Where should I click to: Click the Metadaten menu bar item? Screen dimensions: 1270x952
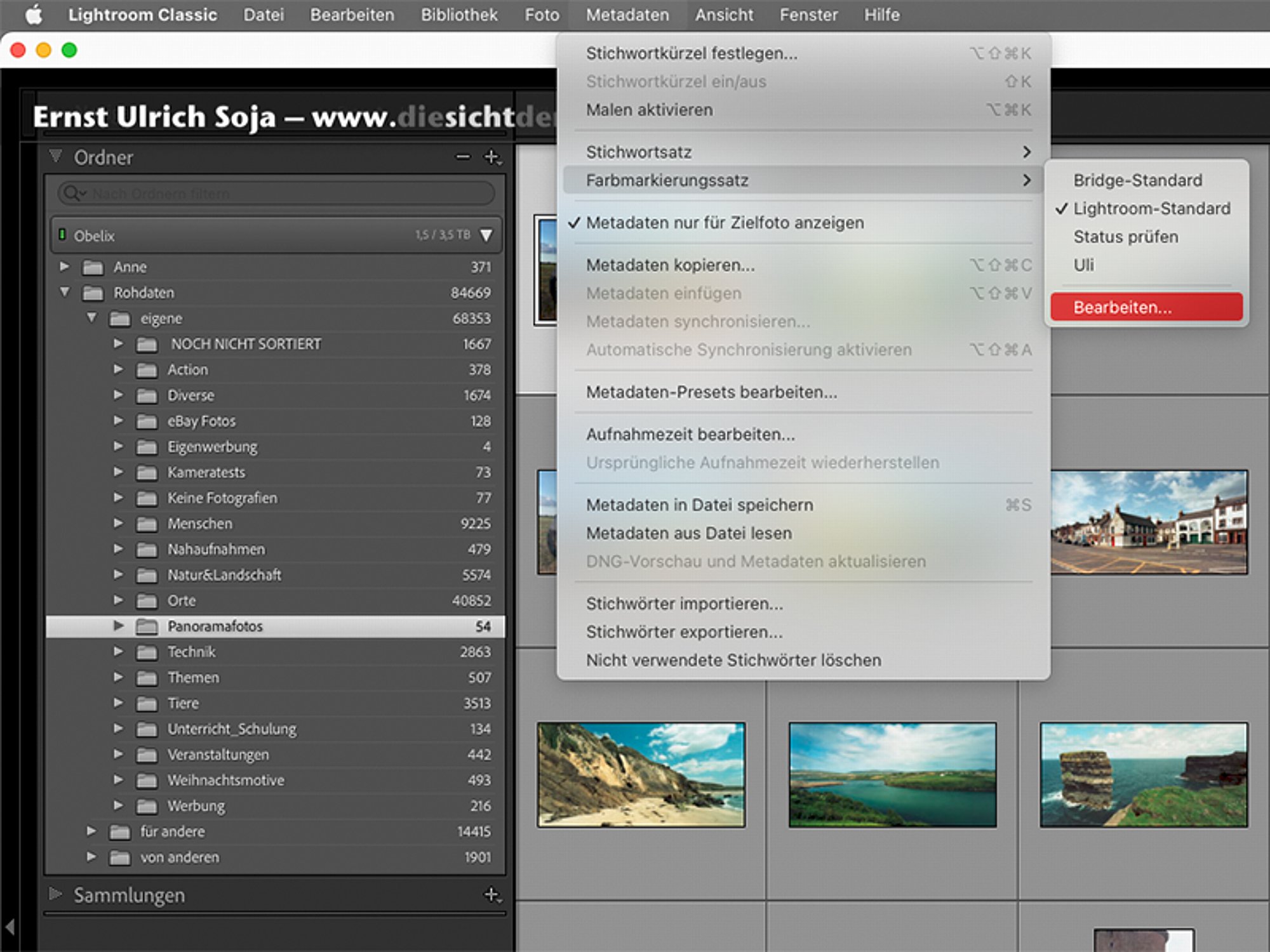tap(627, 15)
